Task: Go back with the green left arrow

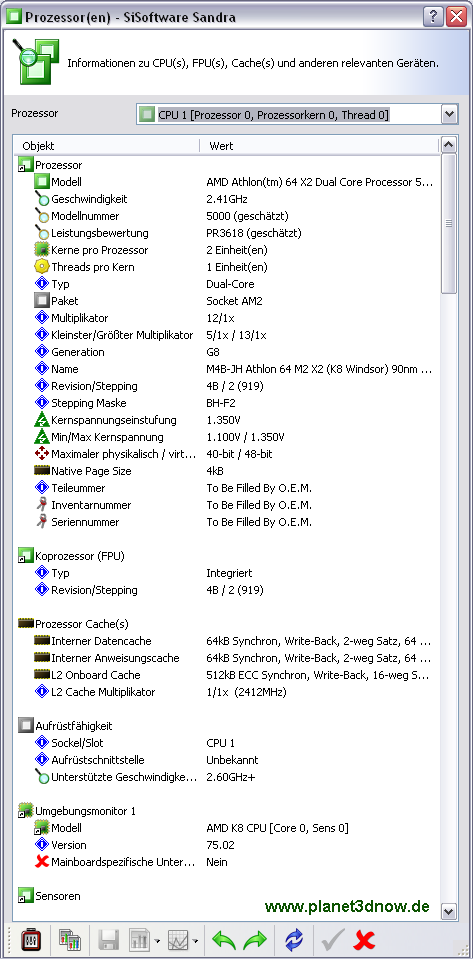Action: coord(223,939)
